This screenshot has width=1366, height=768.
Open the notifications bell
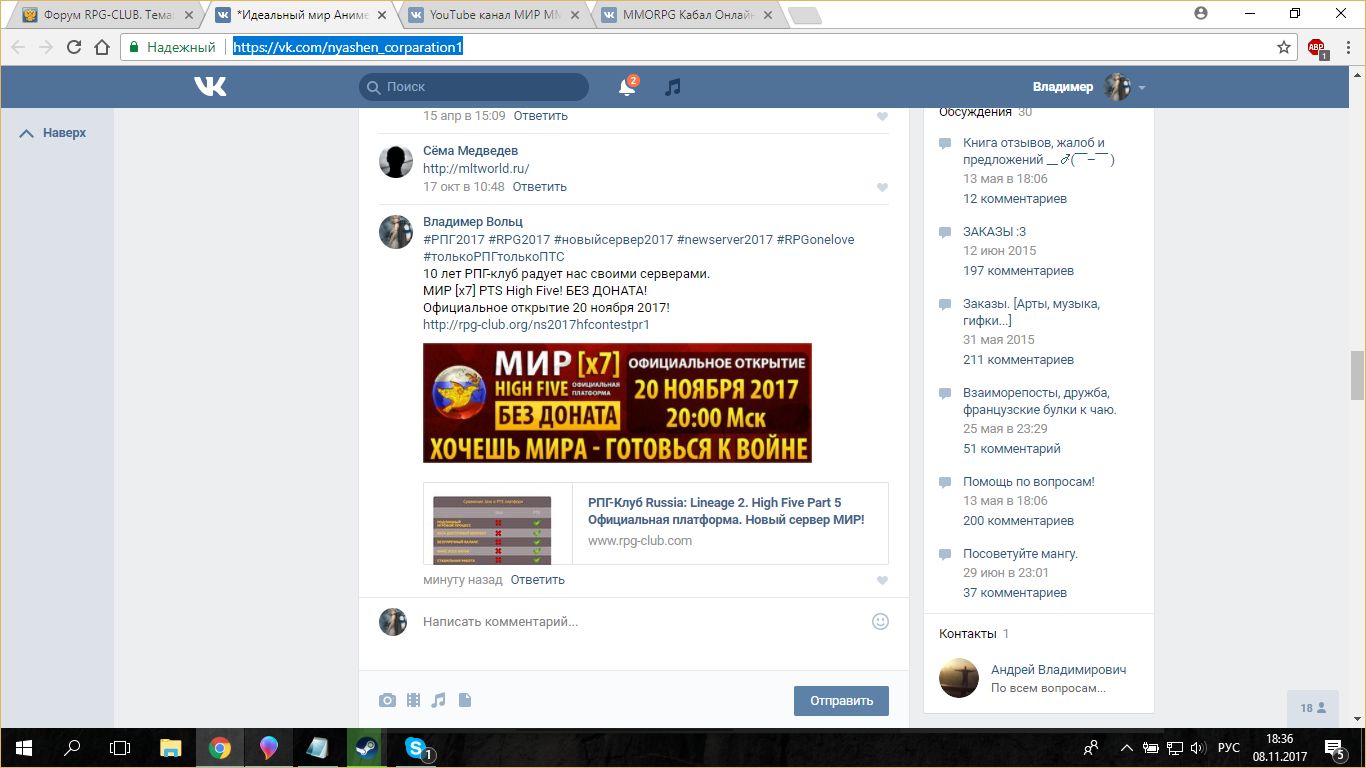pyautogui.click(x=627, y=88)
